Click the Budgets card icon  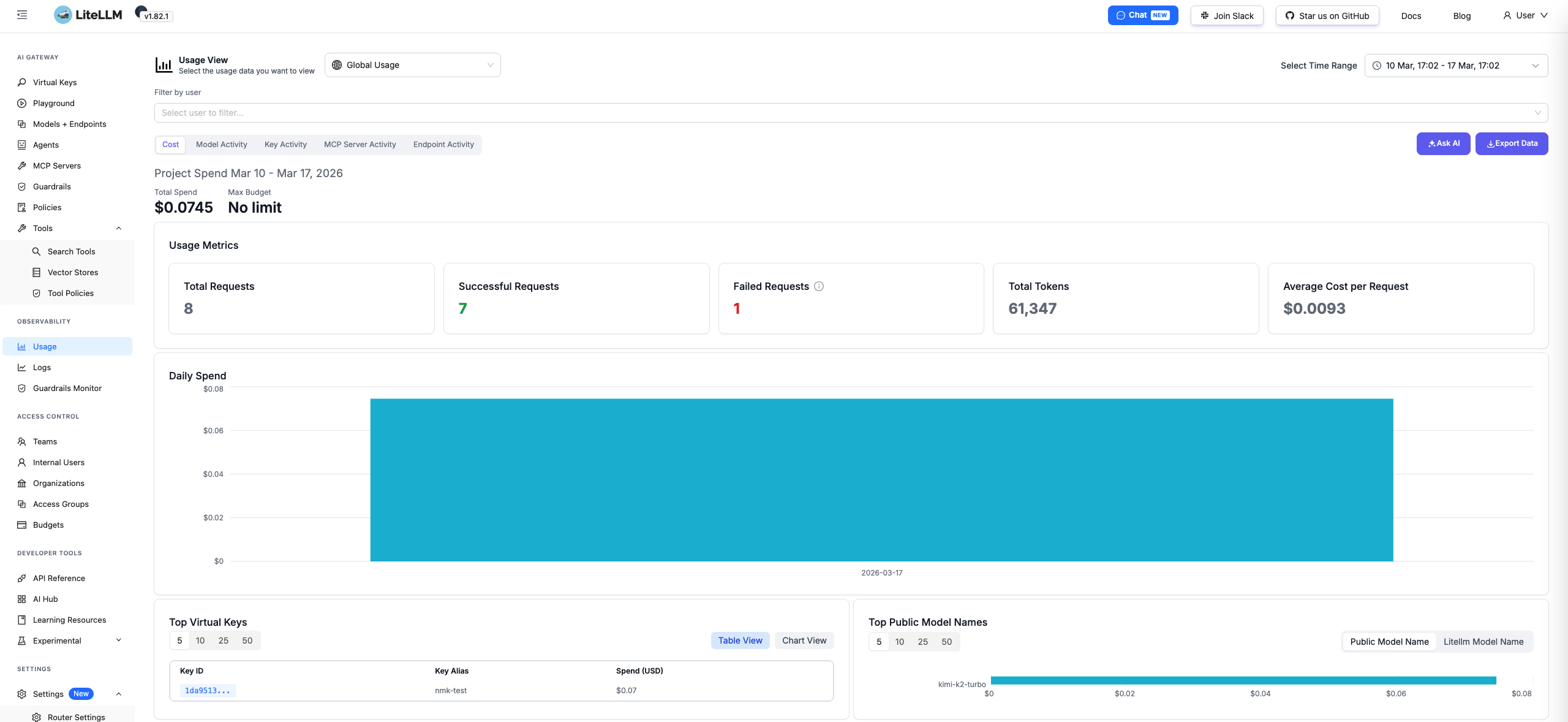(22, 525)
